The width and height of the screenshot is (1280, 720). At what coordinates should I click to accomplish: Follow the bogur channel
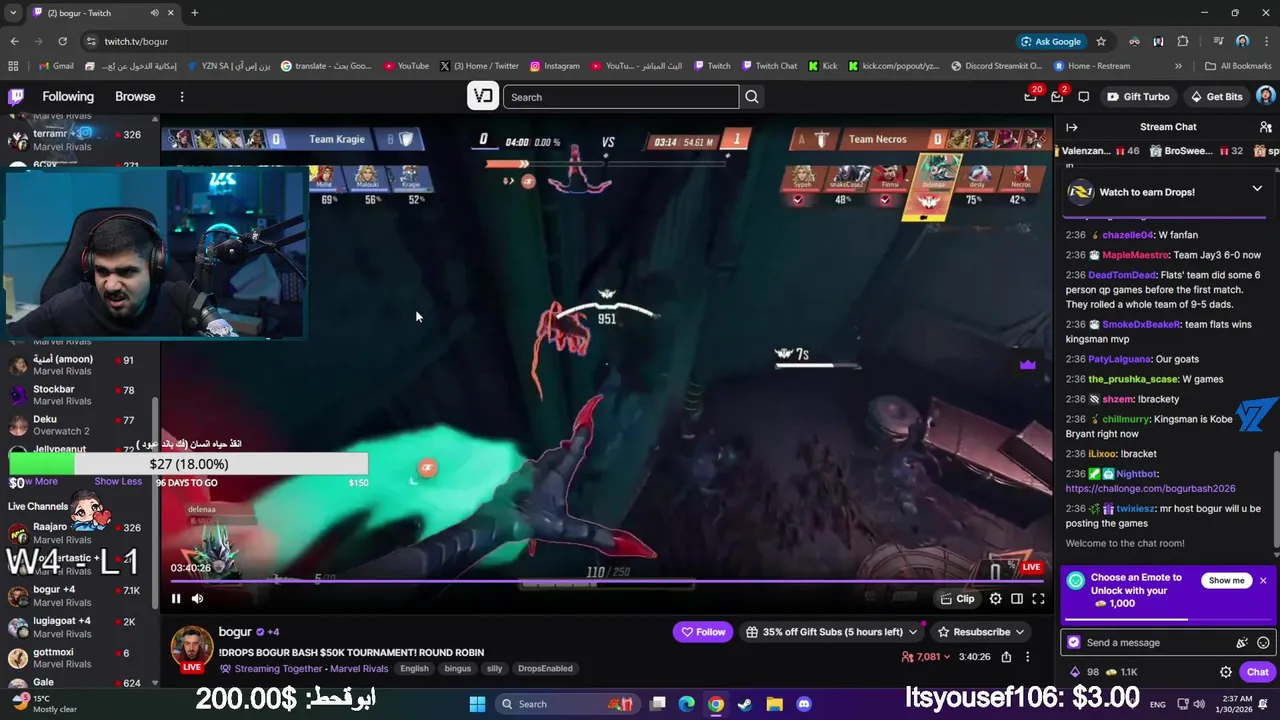(703, 632)
